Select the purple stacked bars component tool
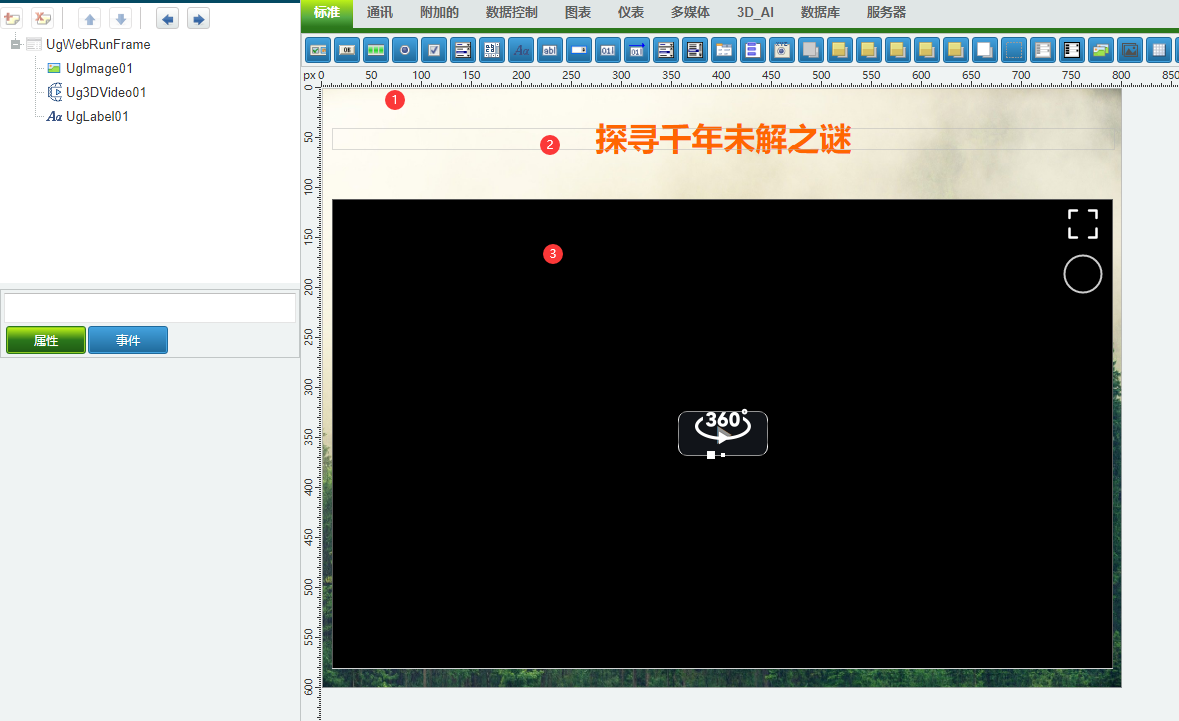The image size is (1179, 721). pyautogui.click(x=753, y=50)
